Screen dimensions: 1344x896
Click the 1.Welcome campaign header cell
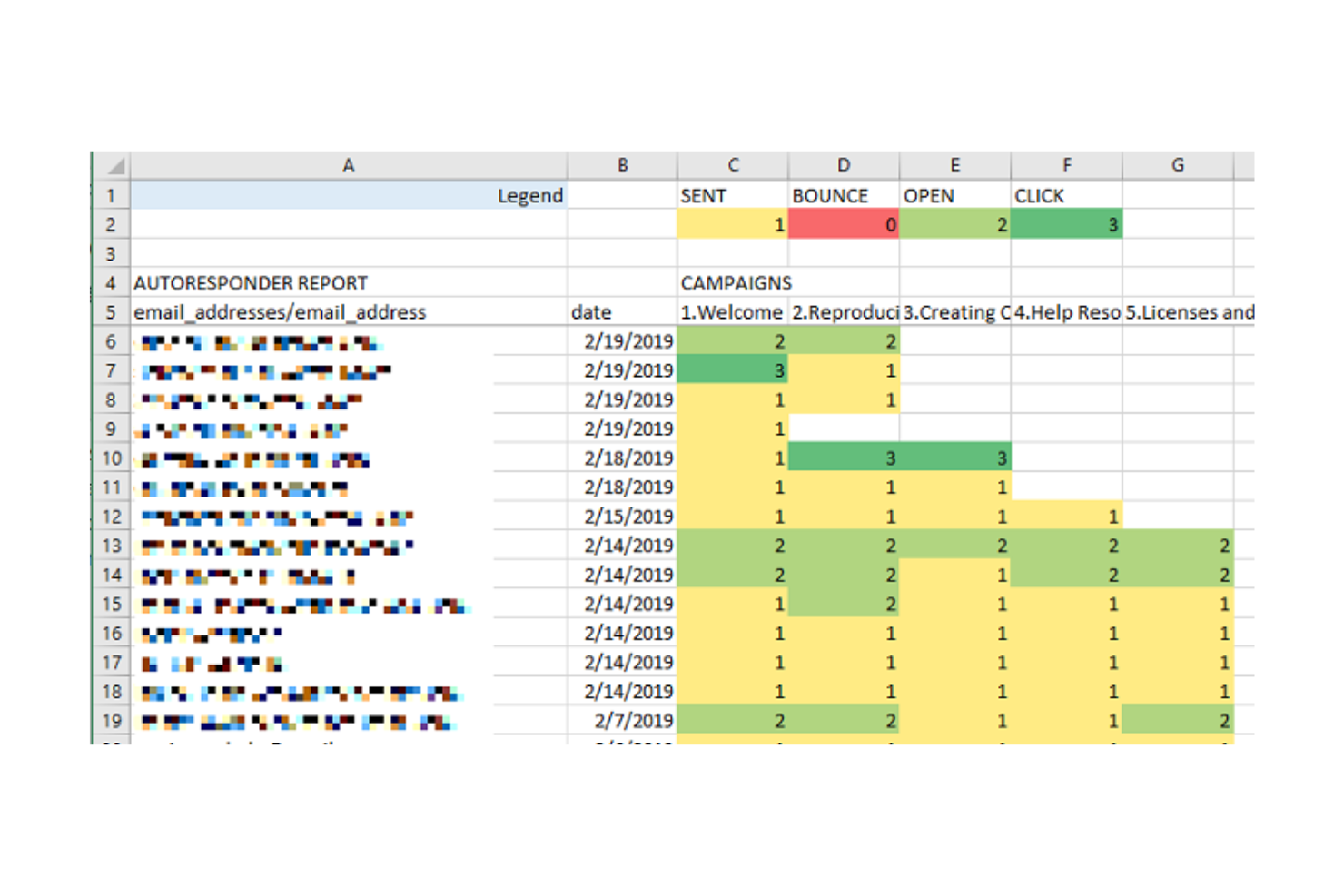pyautogui.click(x=732, y=312)
